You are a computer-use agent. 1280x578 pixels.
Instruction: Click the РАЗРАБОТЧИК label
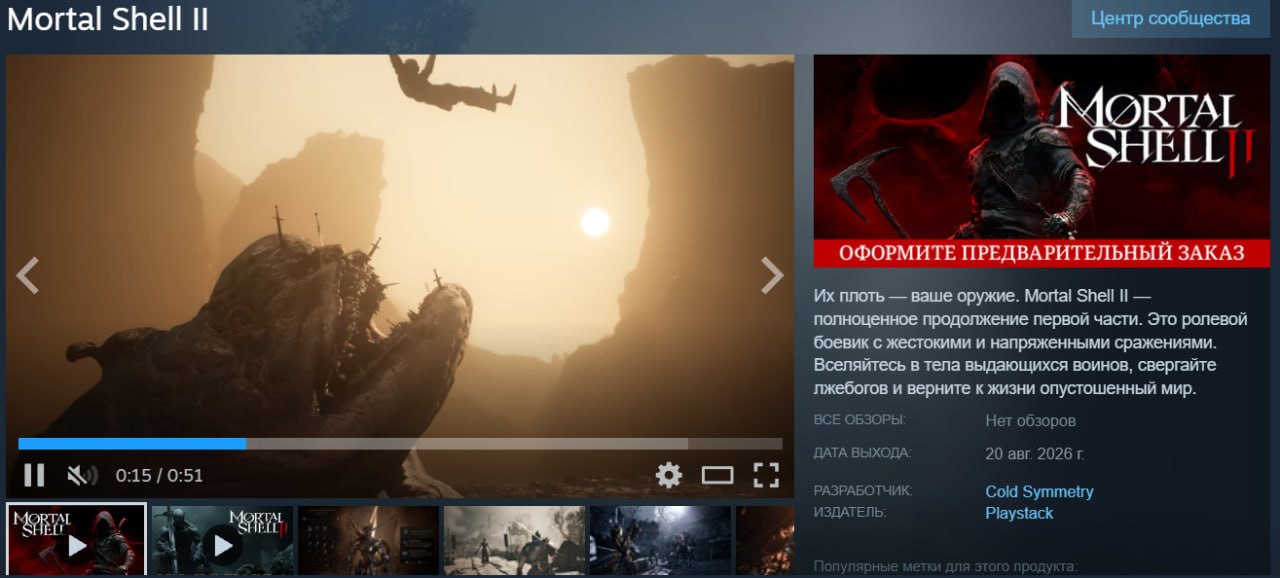(x=863, y=491)
